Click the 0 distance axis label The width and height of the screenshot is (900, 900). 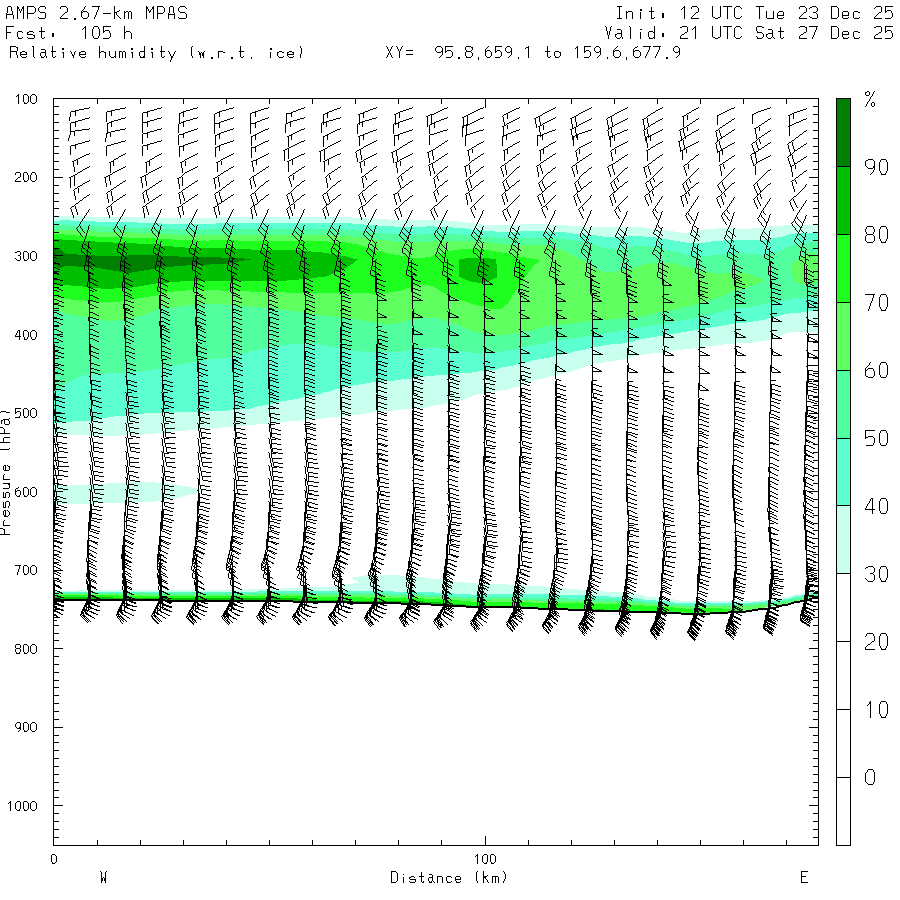54,859
